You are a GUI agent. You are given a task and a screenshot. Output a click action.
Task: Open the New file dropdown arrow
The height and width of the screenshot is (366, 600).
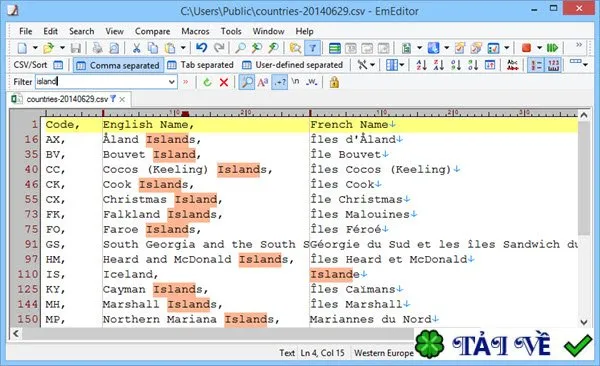[35, 48]
